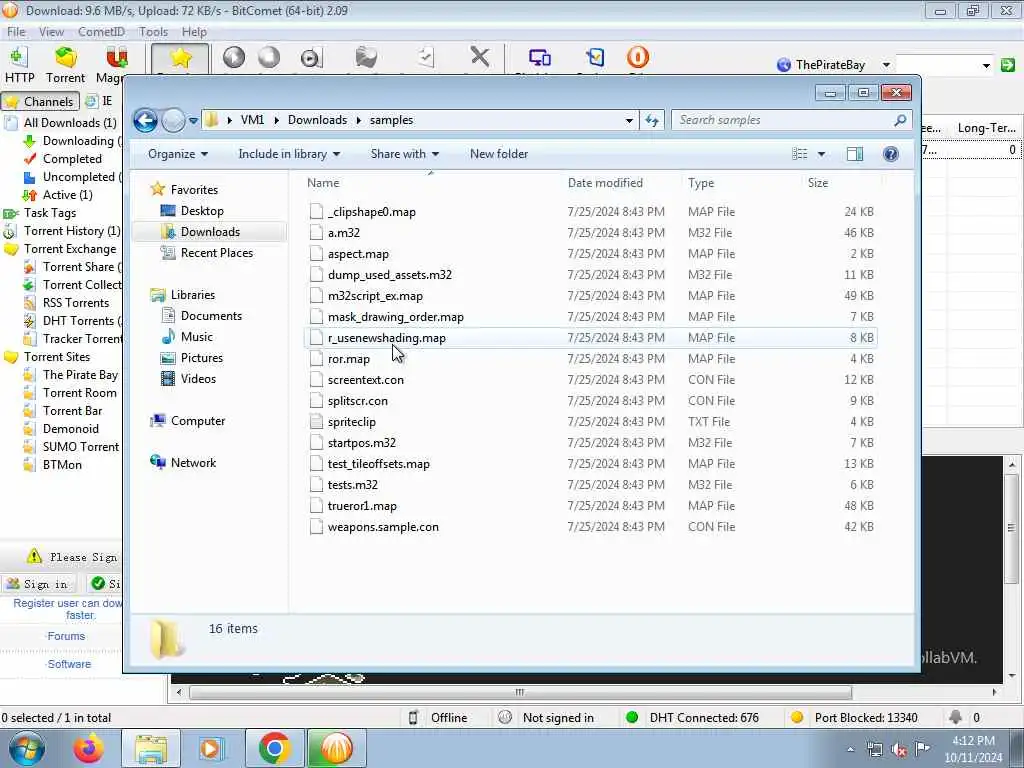Screen dimensions: 1024x768
Task: Click the Action Center flag tray icon
Action: 922,748
